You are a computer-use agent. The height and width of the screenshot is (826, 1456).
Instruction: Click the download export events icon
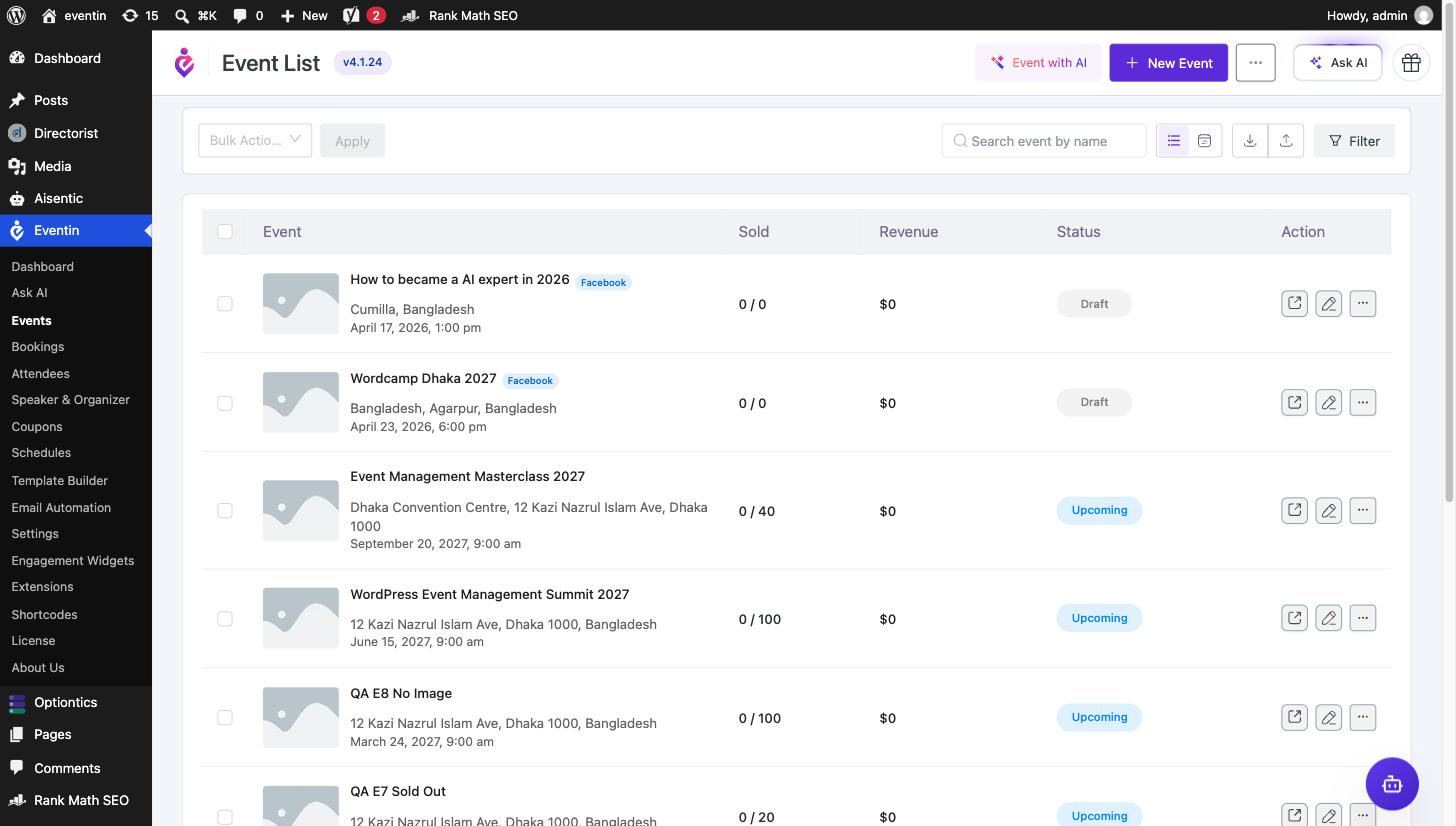(x=1250, y=141)
